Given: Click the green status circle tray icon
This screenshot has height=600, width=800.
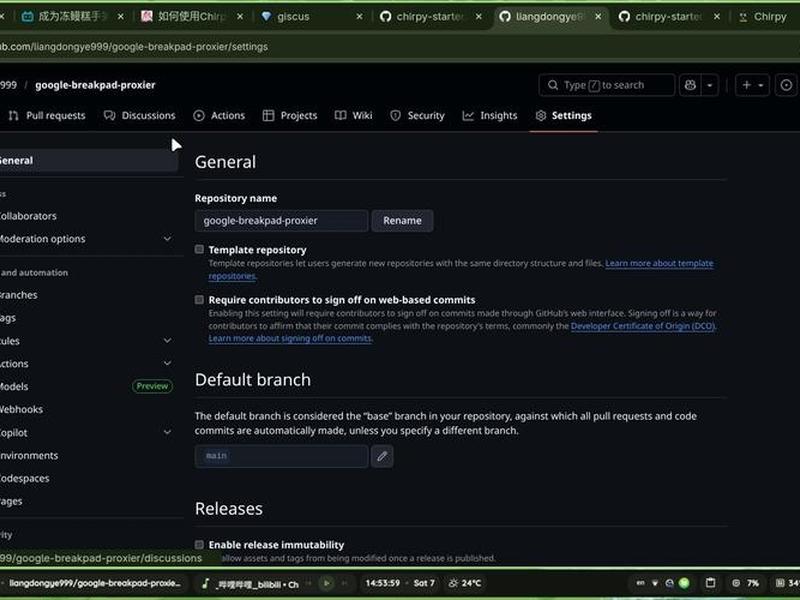Looking at the screenshot, I should [x=684, y=583].
